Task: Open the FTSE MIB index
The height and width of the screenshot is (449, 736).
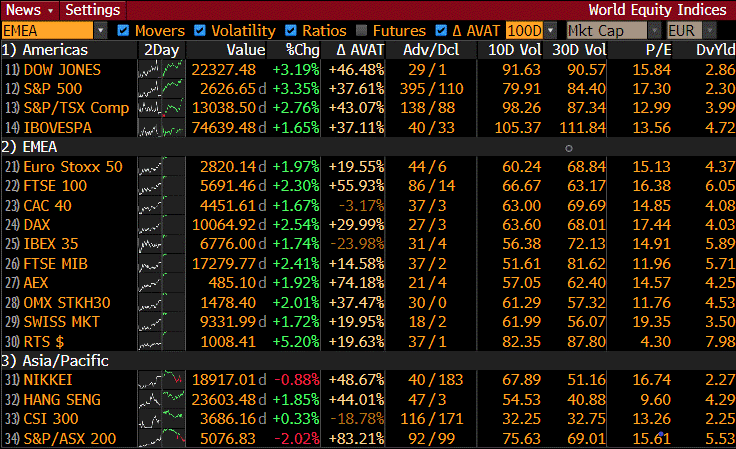Action: 55,264
